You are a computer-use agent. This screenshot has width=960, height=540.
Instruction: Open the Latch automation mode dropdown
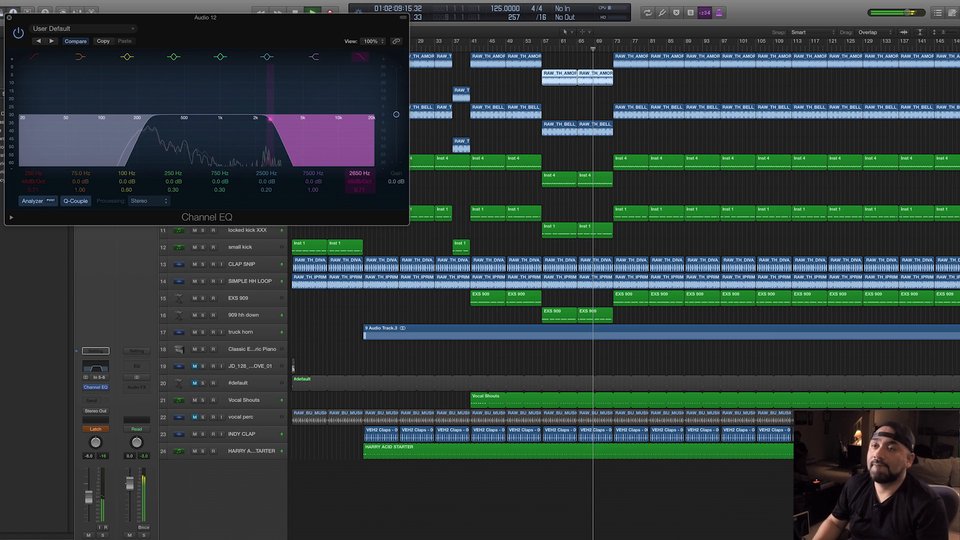click(x=96, y=429)
